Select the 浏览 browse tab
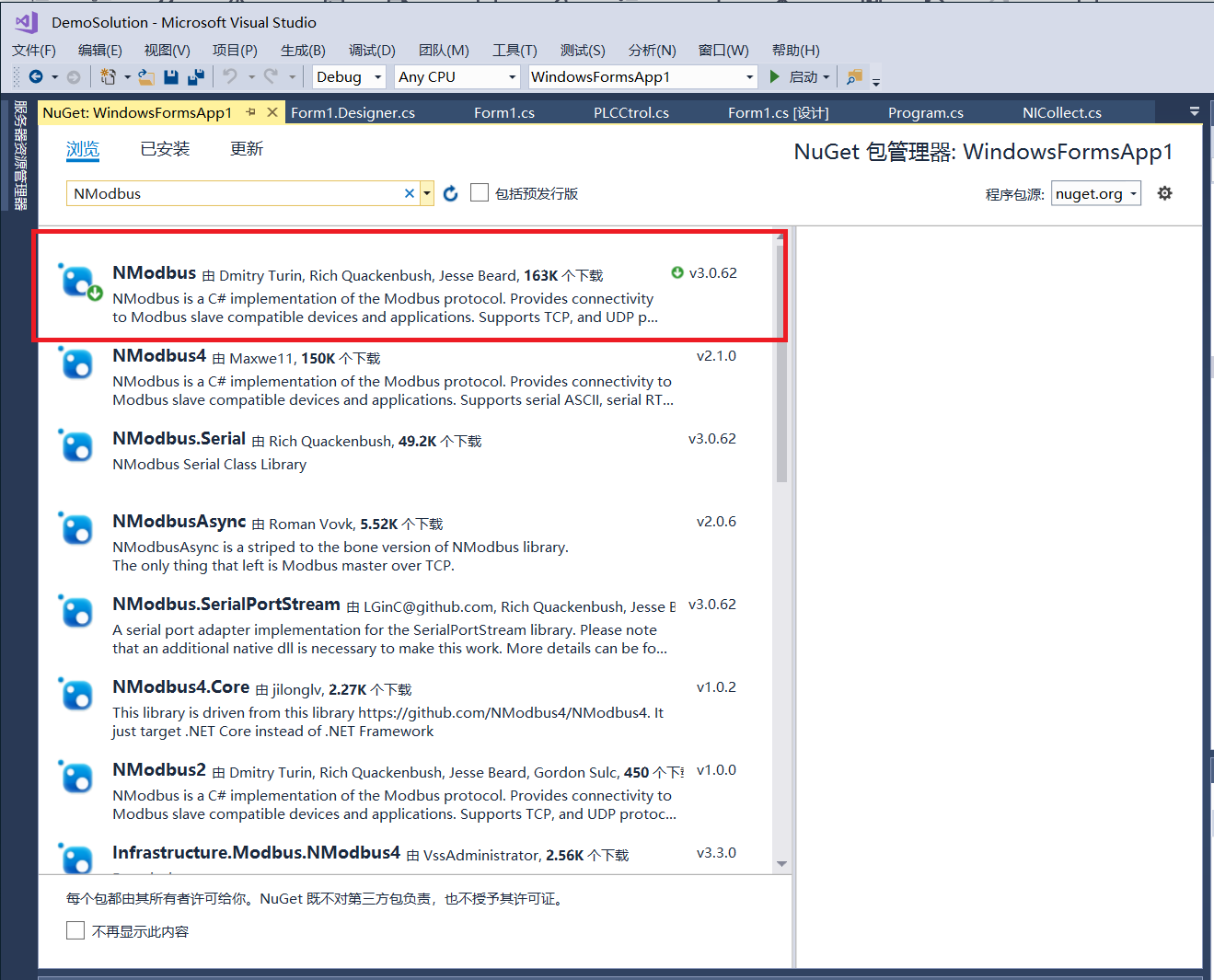 tap(83, 149)
